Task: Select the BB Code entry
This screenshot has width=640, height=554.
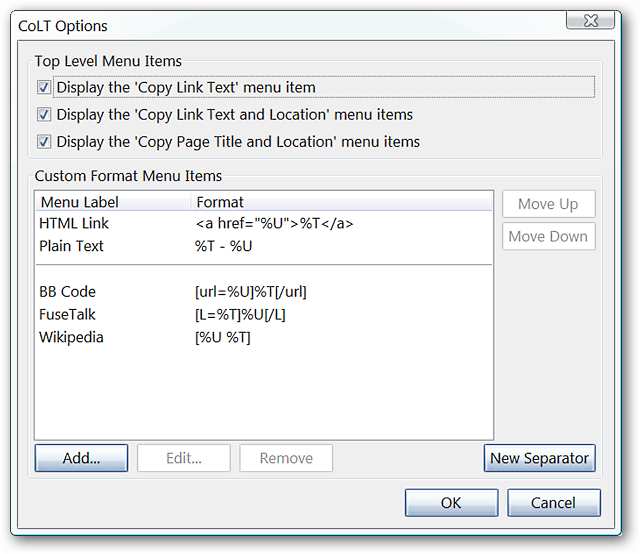Action: pos(264,292)
